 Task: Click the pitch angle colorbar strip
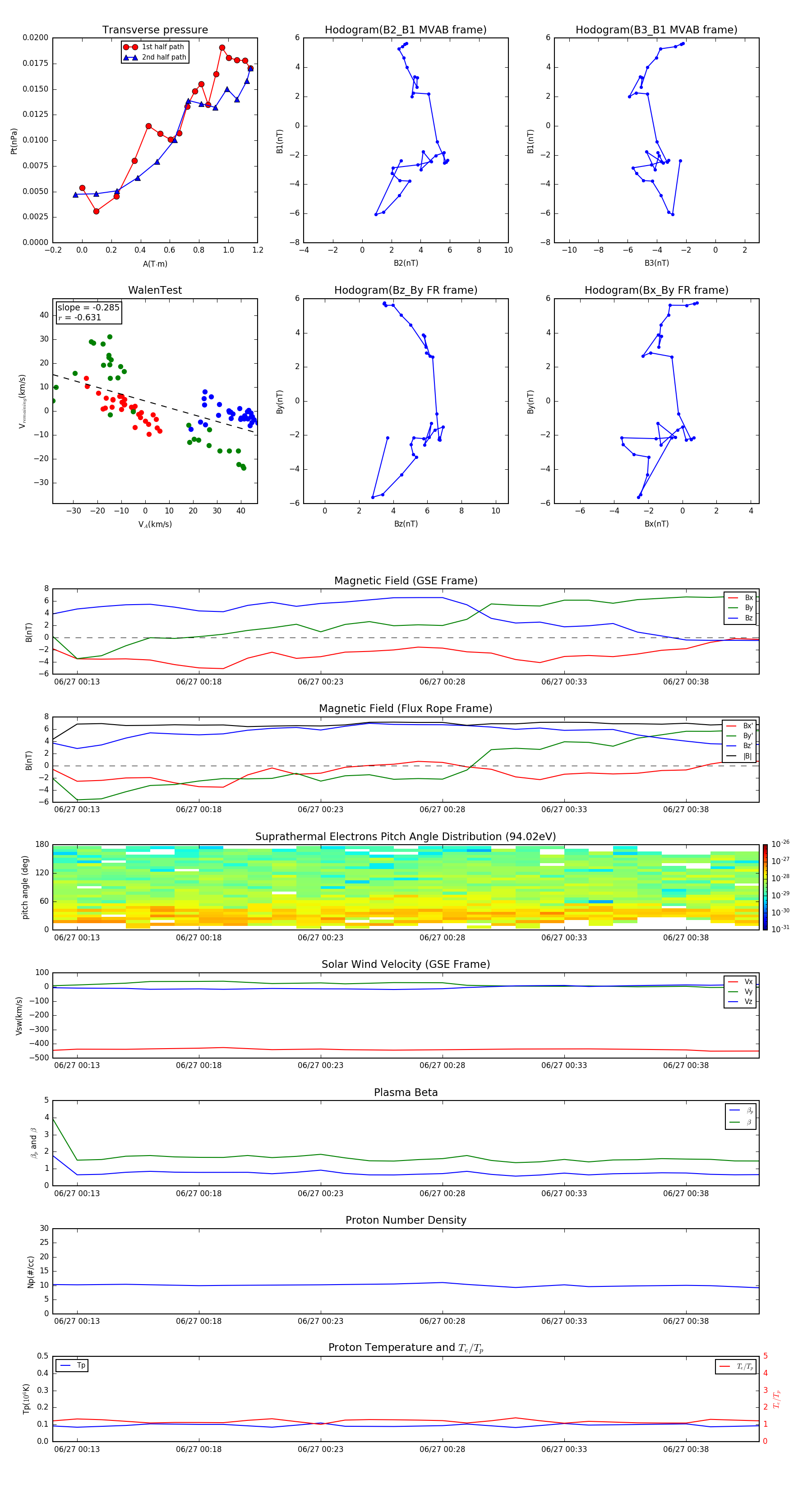coord(765,887)
